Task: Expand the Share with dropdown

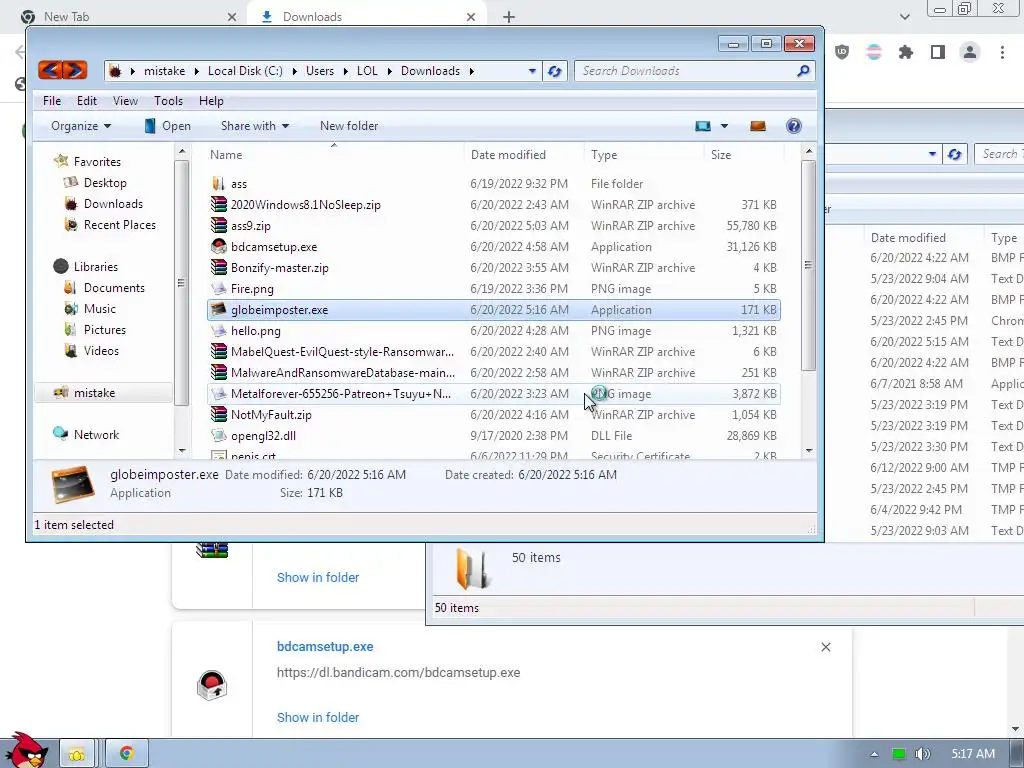Action: tap(255, 126)
